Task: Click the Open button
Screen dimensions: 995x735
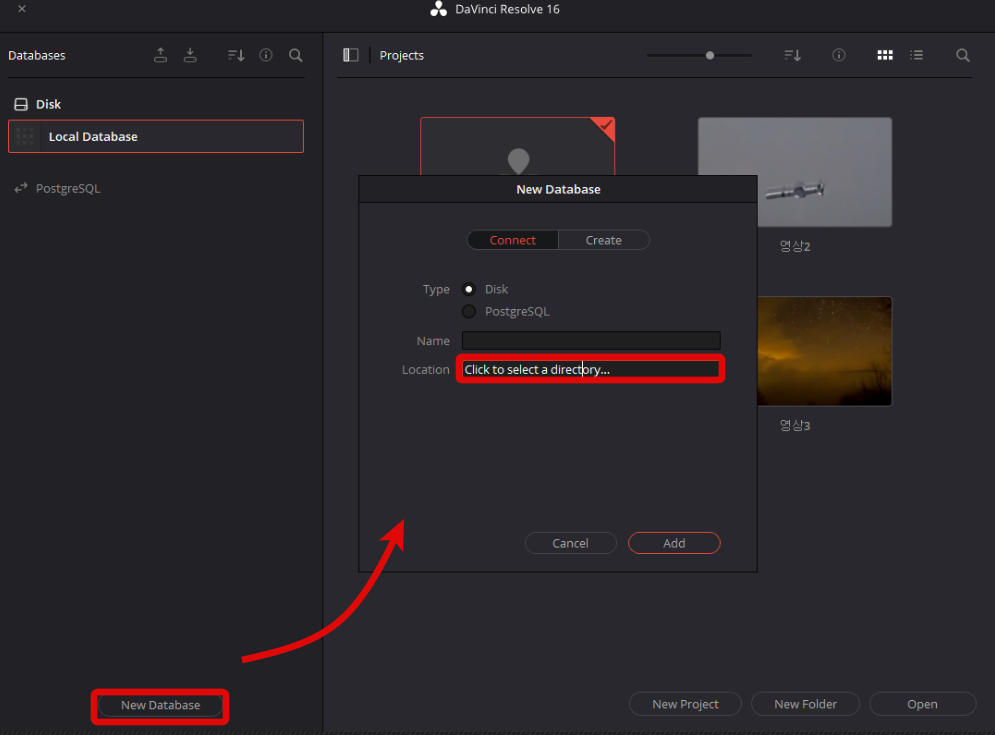Action: coord(922,704)
